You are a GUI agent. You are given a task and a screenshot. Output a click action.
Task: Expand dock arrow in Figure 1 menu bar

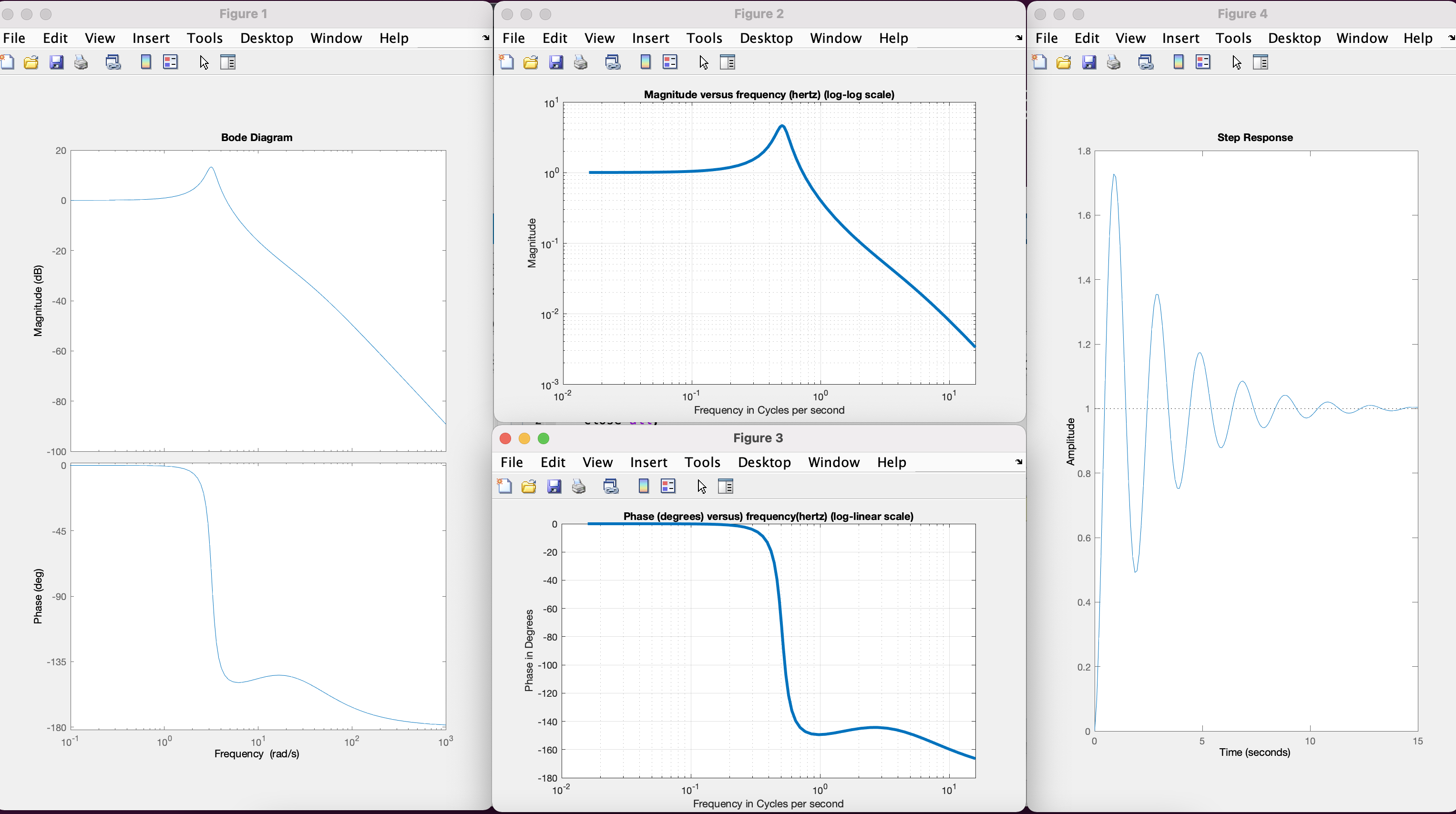point(485,38)
